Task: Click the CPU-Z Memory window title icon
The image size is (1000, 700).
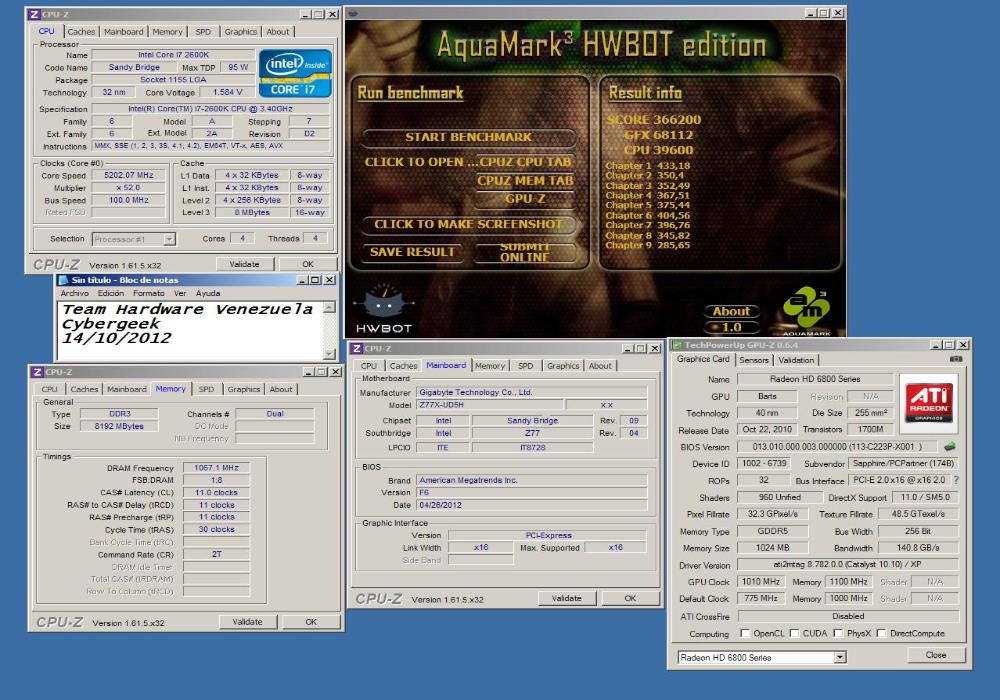Action: 38,372
